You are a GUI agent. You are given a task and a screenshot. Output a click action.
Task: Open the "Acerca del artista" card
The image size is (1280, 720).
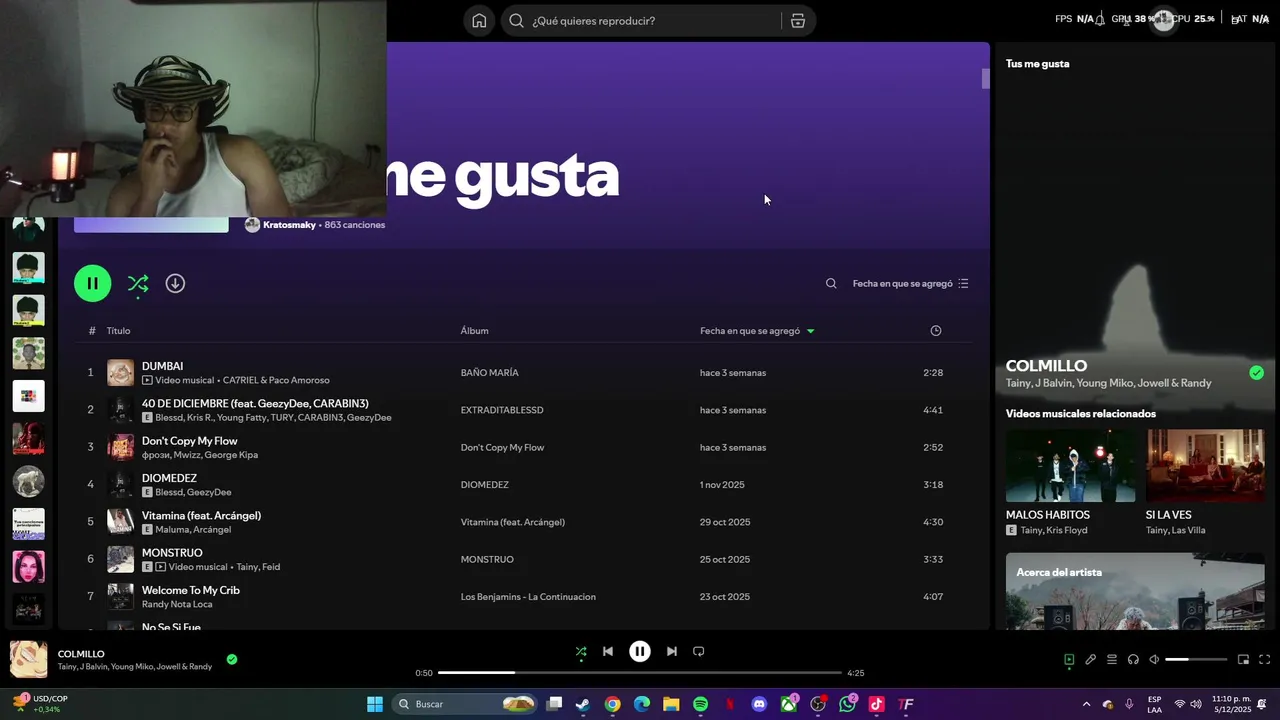[1135, 591]
